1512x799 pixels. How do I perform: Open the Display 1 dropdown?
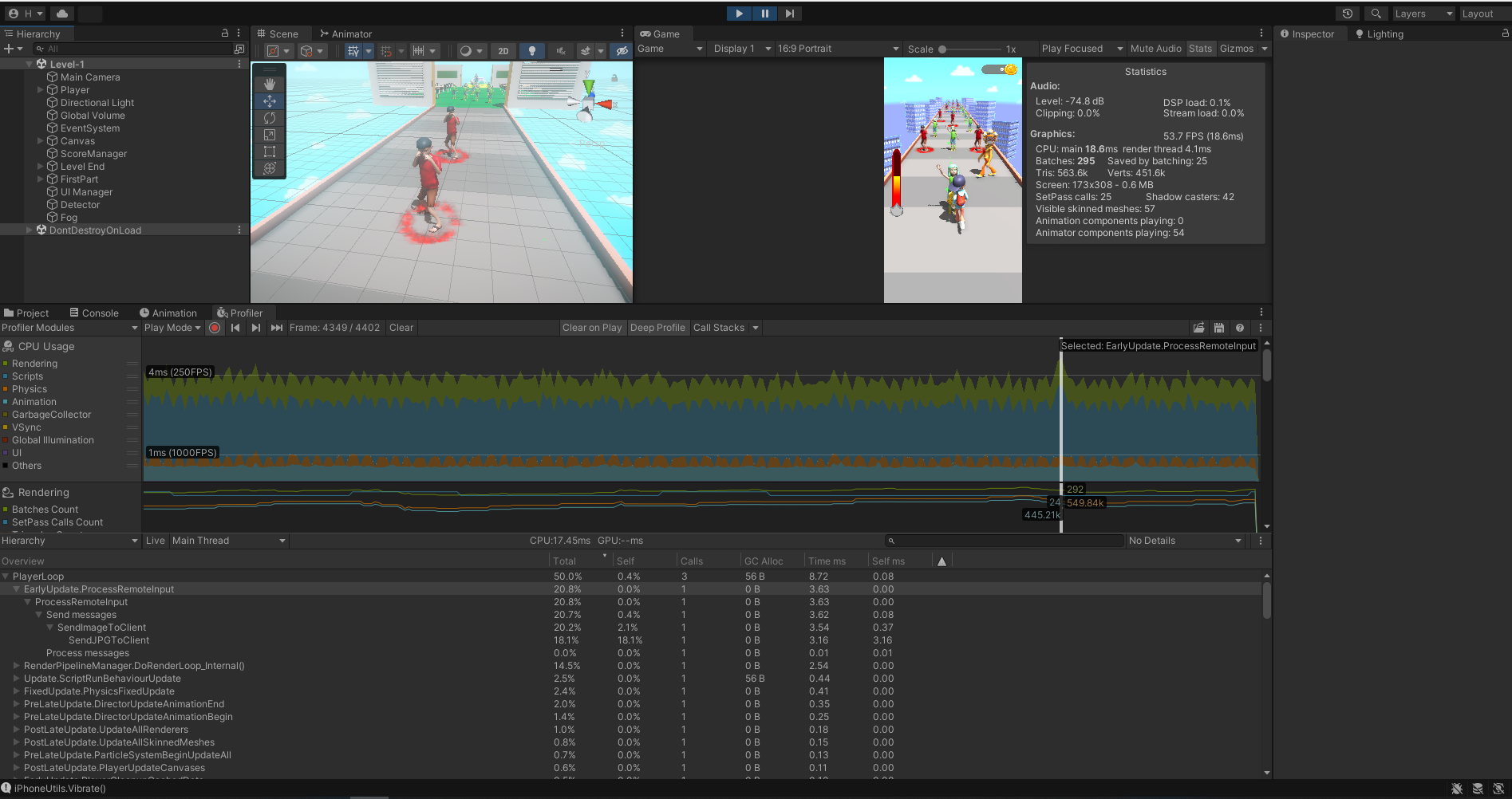(741, 49)
